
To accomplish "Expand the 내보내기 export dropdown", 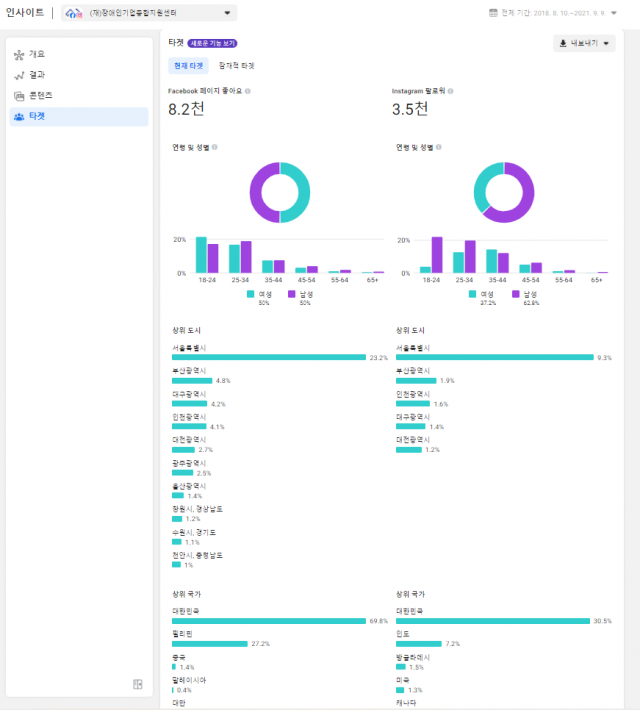I will (x=584, y=44).
